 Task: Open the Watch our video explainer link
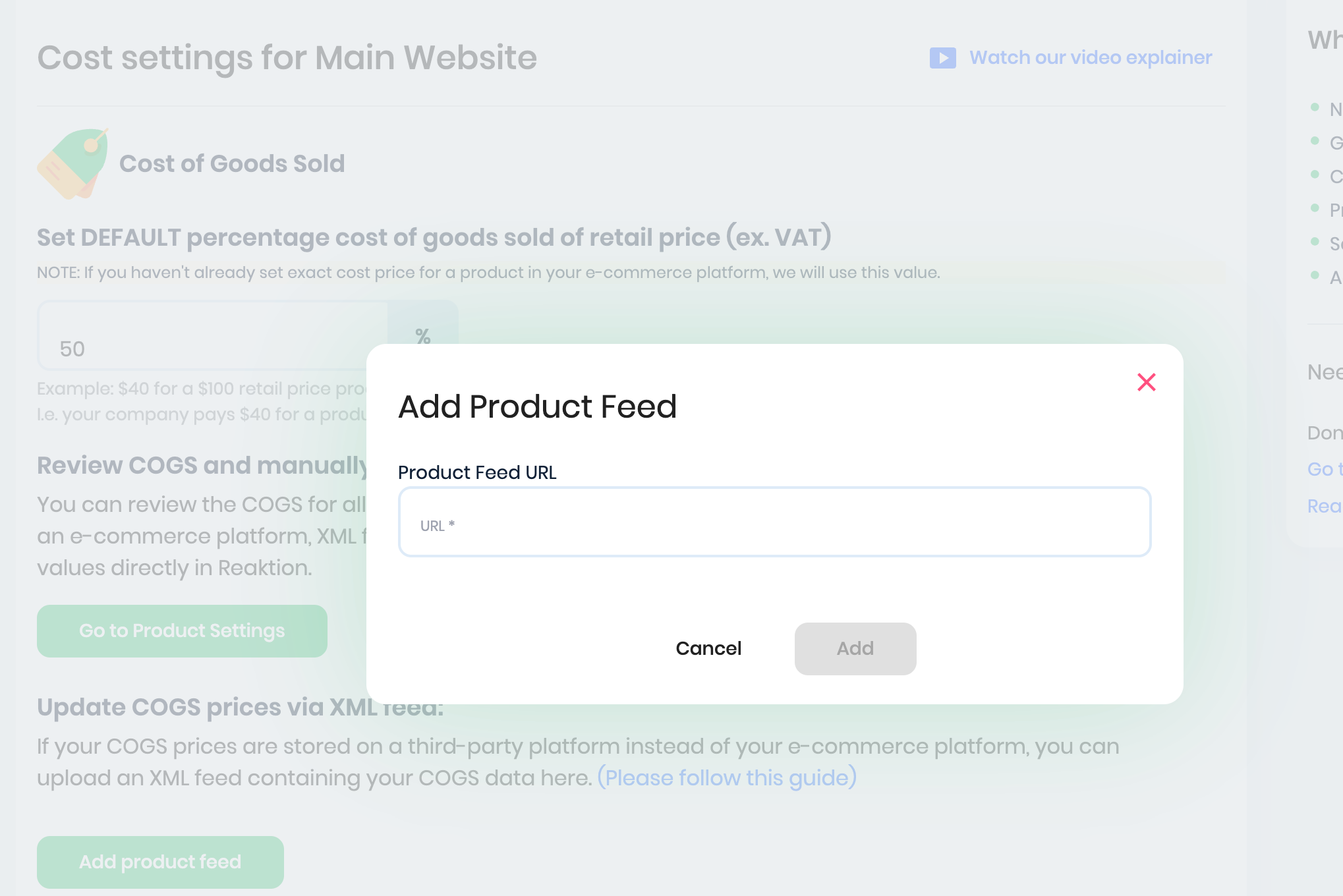1090,58
